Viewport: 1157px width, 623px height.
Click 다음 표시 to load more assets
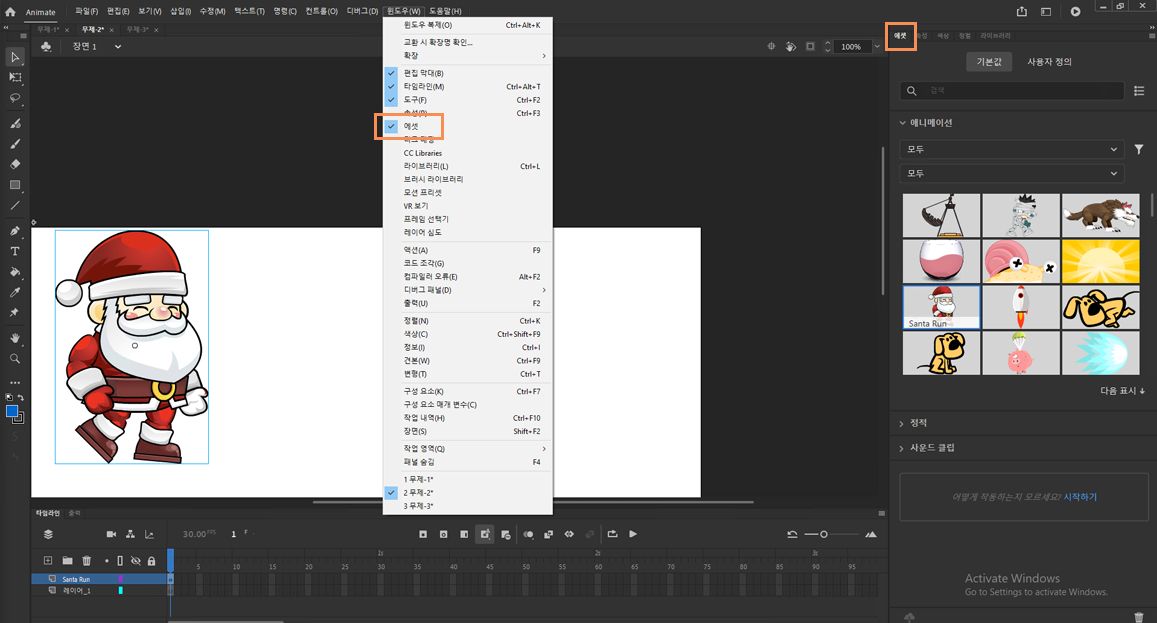click(1122, 391)
